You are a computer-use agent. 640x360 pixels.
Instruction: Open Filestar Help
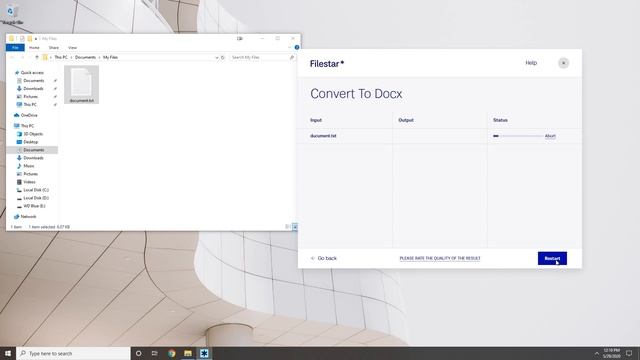[531, 63]
